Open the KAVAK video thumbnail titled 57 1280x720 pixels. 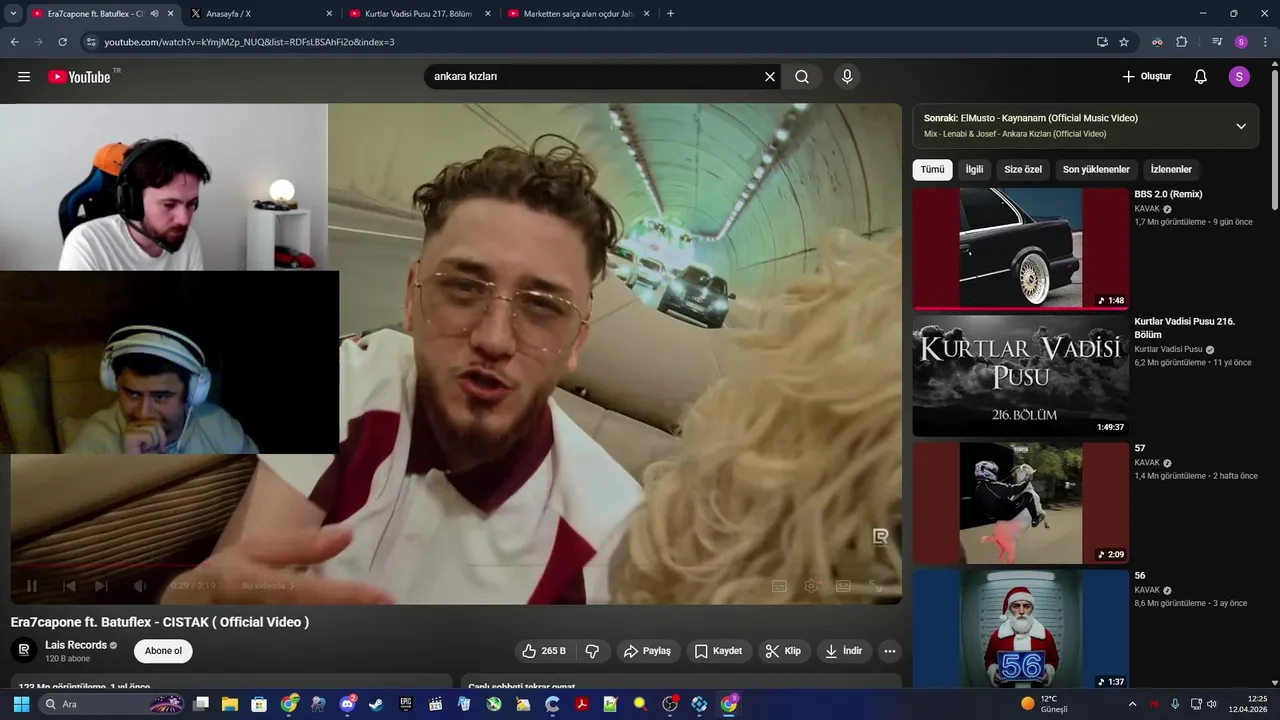click(1021, 503)
